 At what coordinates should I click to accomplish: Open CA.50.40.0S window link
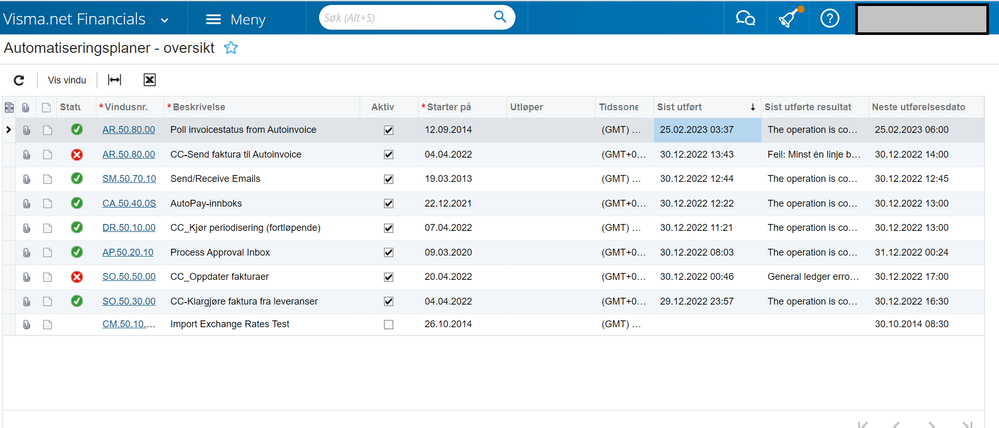click(129, 203)
